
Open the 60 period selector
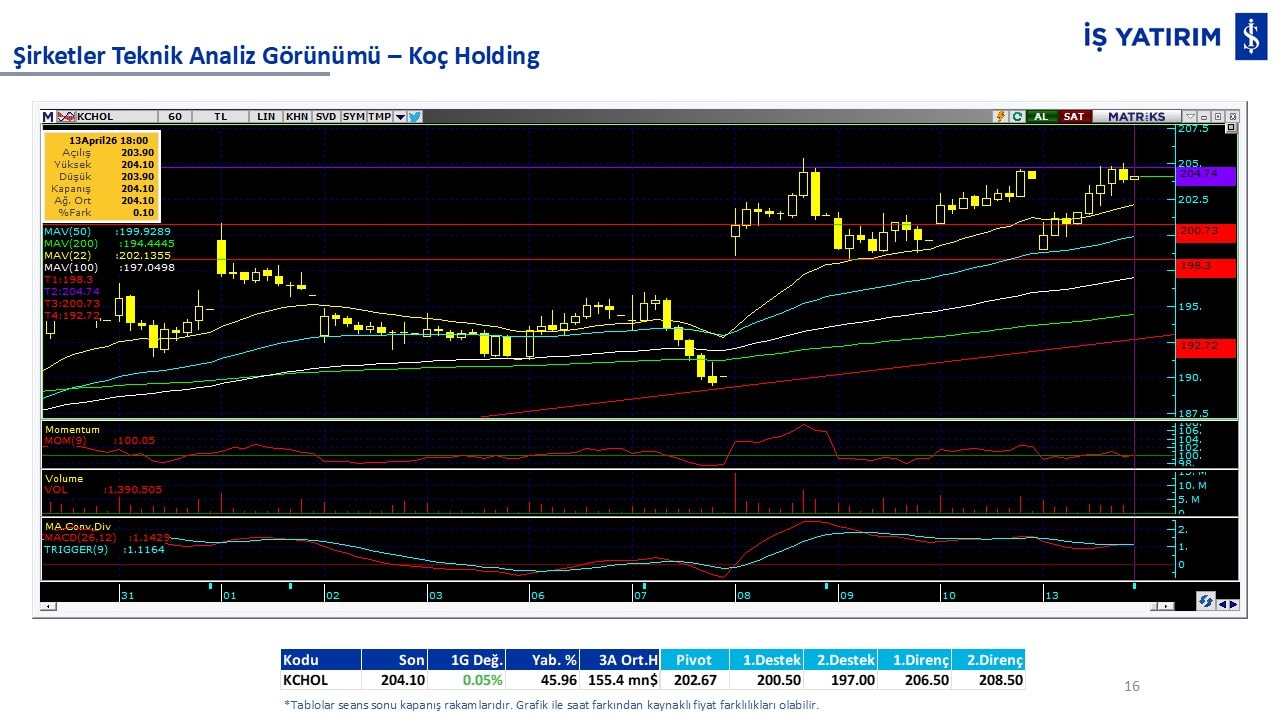point(175,116)
